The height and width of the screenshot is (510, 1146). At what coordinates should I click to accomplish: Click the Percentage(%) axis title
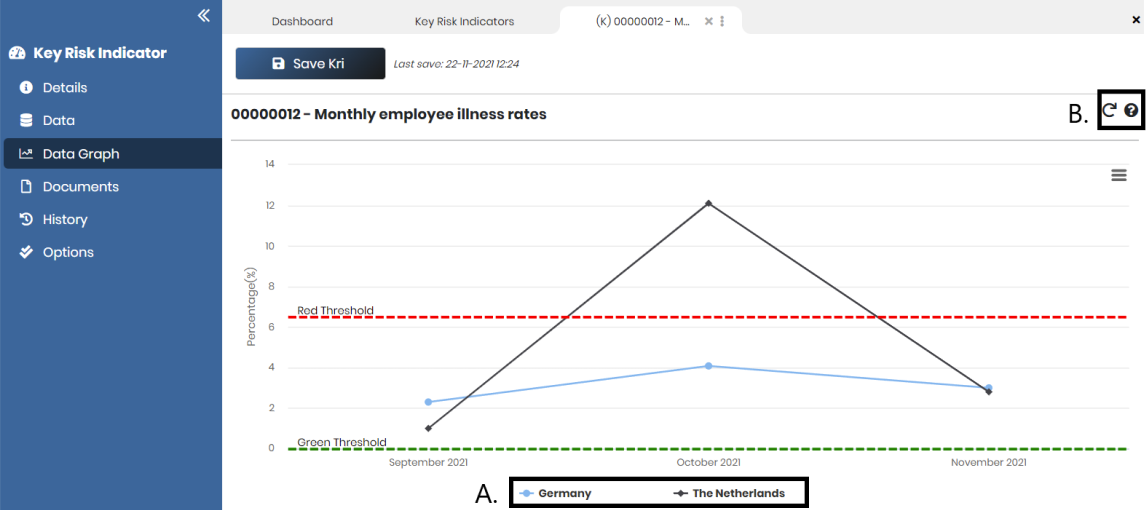pyautogui.click(x=251, y=305)
